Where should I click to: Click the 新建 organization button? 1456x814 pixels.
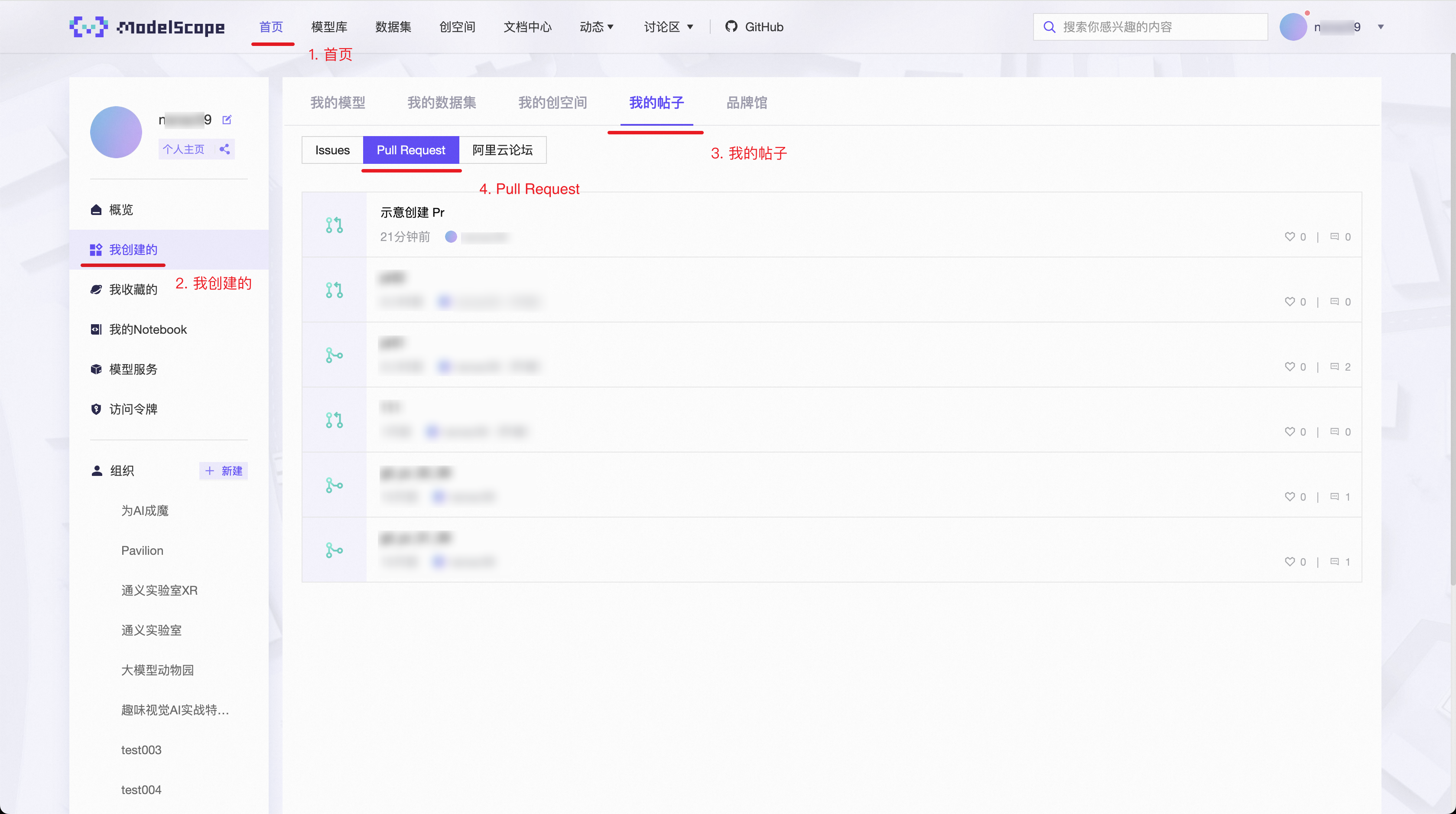coord(224,471)
